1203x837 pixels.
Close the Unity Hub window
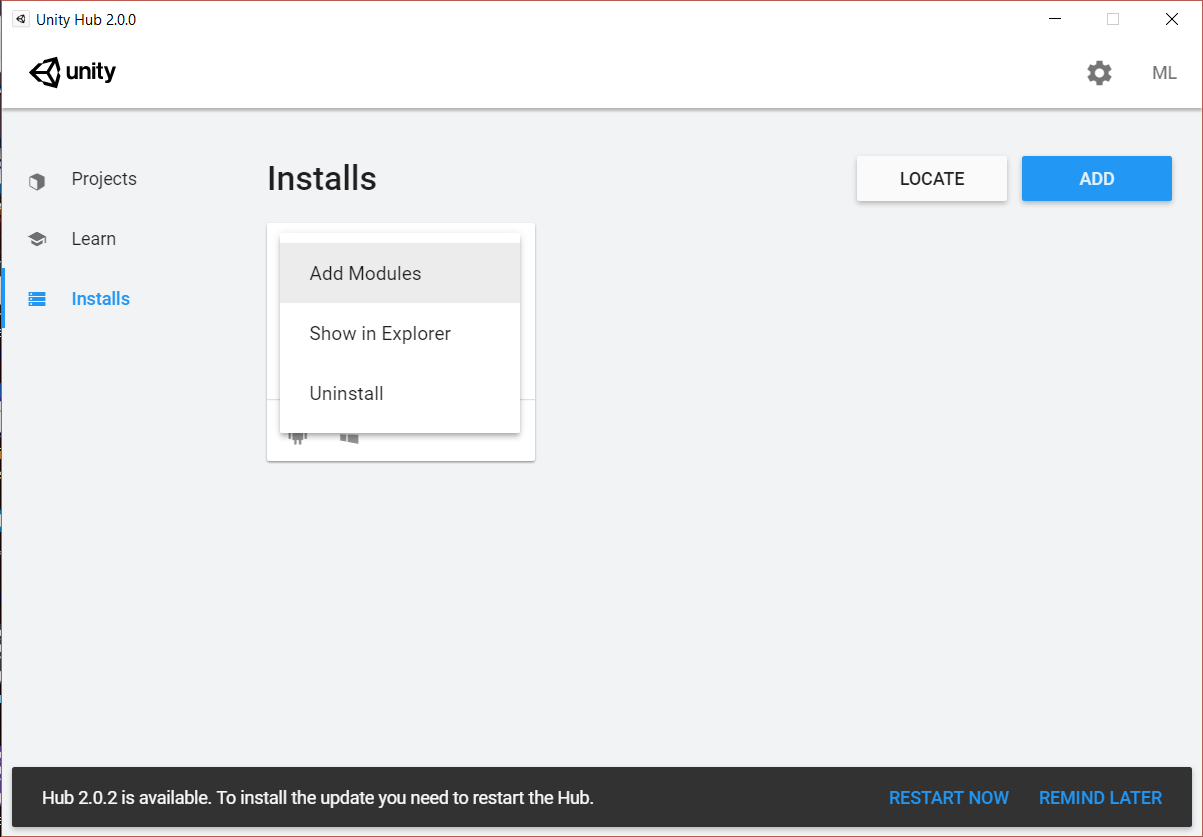[1171, 19]
